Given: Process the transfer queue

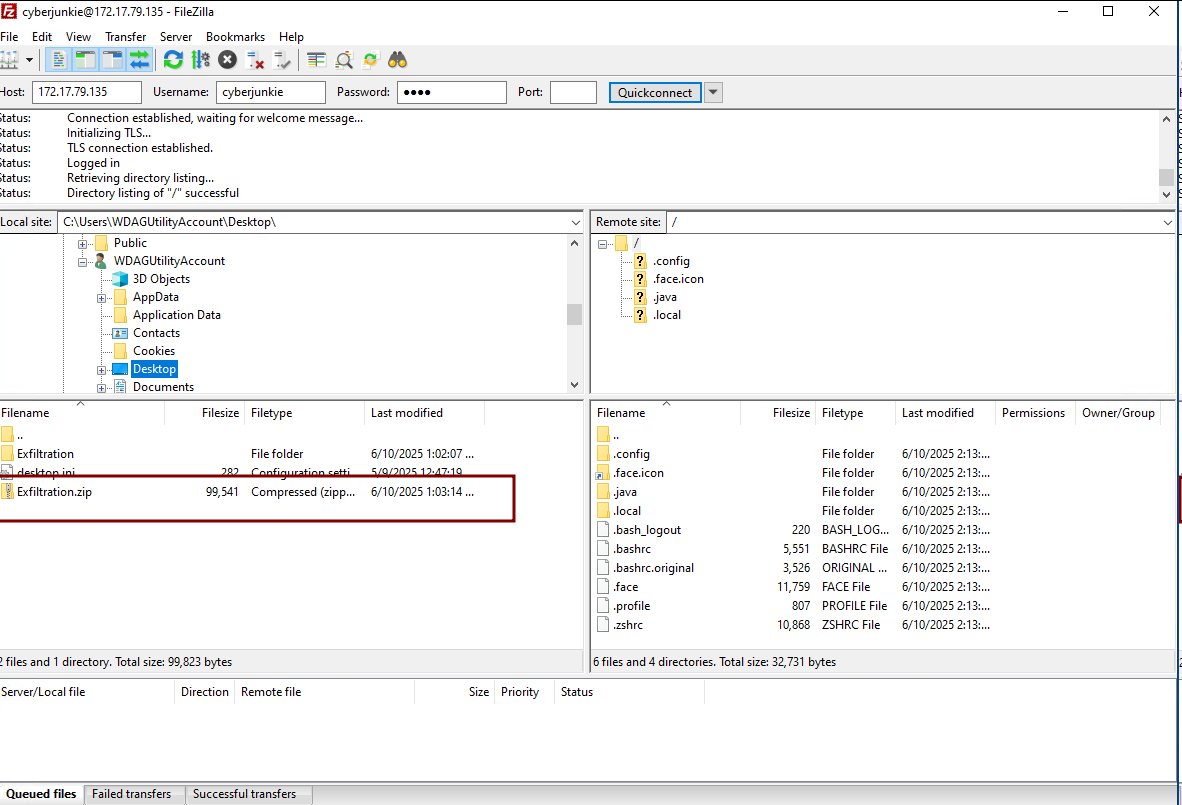Looking at the screenshot, I should 200,59.
